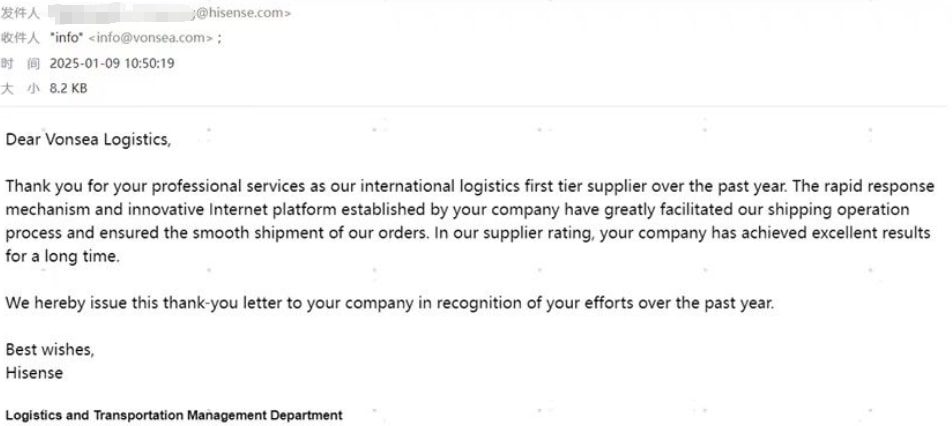Select the recipient display name "info"
Viewport: 952px width, 426px height.
[x=67, y=38]
